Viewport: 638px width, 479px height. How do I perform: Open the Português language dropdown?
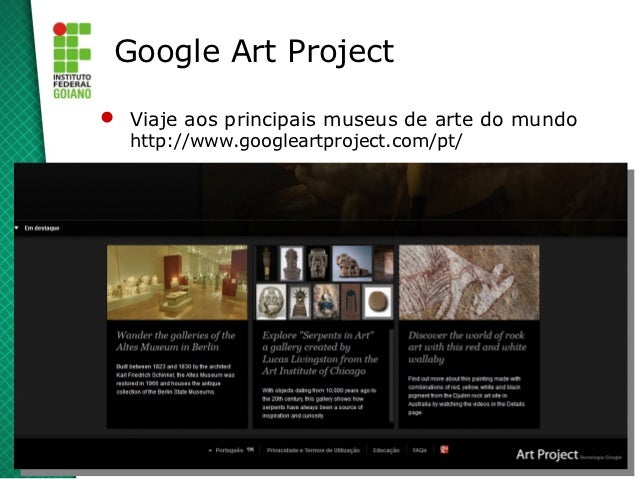pyautogui.click(x=231, y=450)
